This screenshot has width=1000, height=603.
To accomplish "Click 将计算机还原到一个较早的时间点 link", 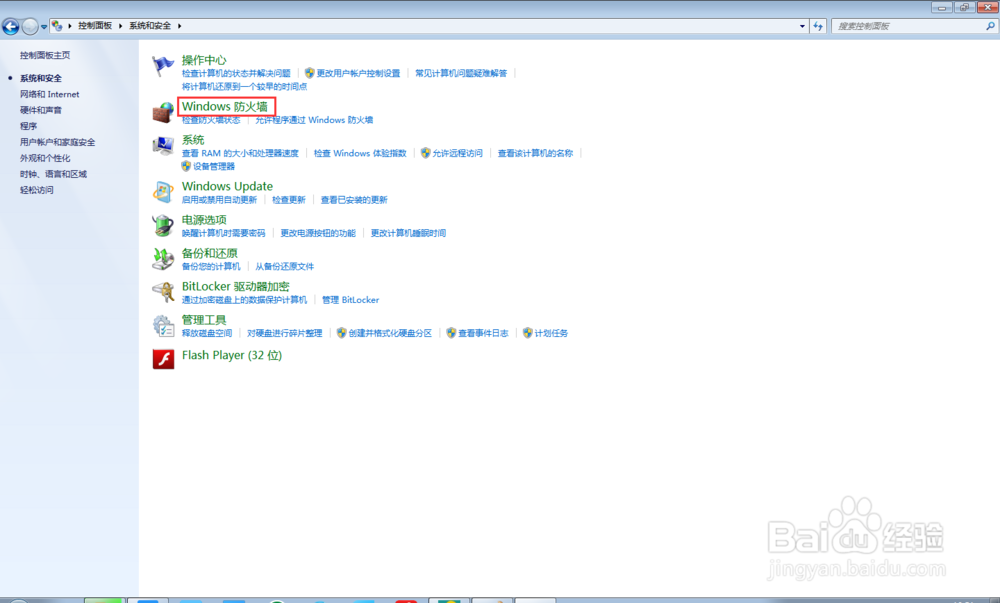I will coord(244,87).
